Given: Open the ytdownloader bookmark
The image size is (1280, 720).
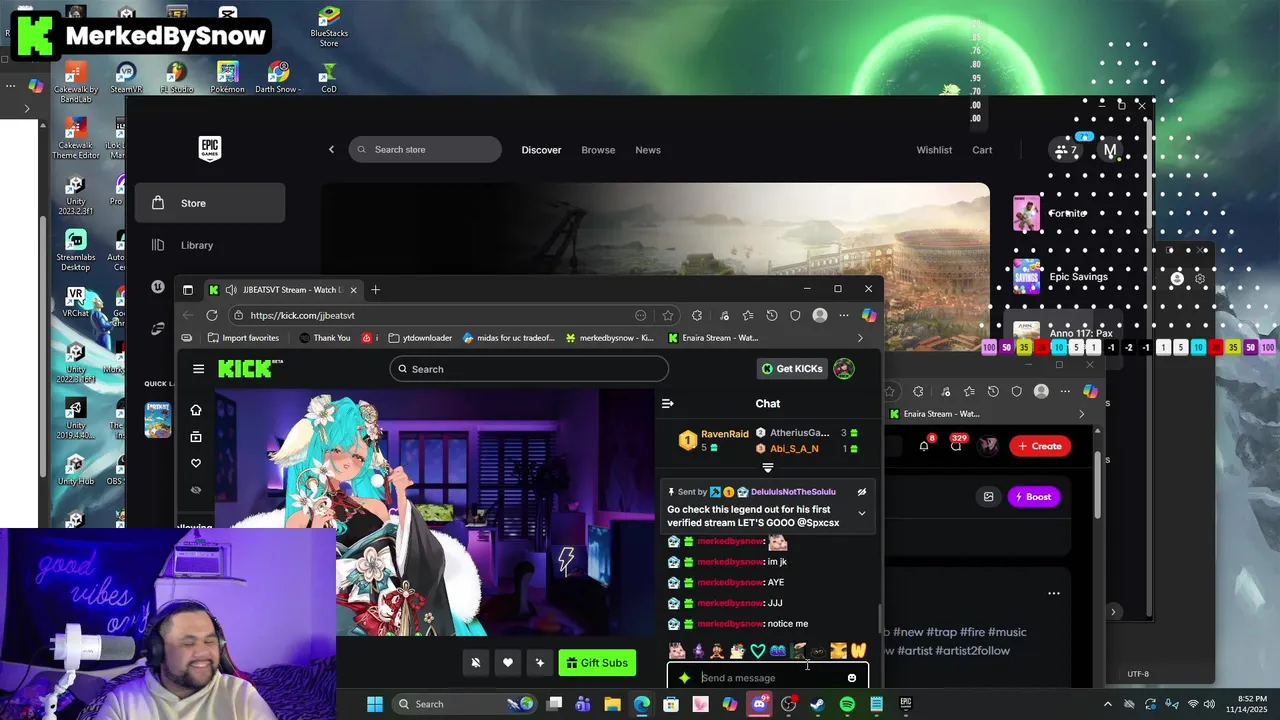Looking at the screenshot, I should pyautogui.click(x=420, y=338).
